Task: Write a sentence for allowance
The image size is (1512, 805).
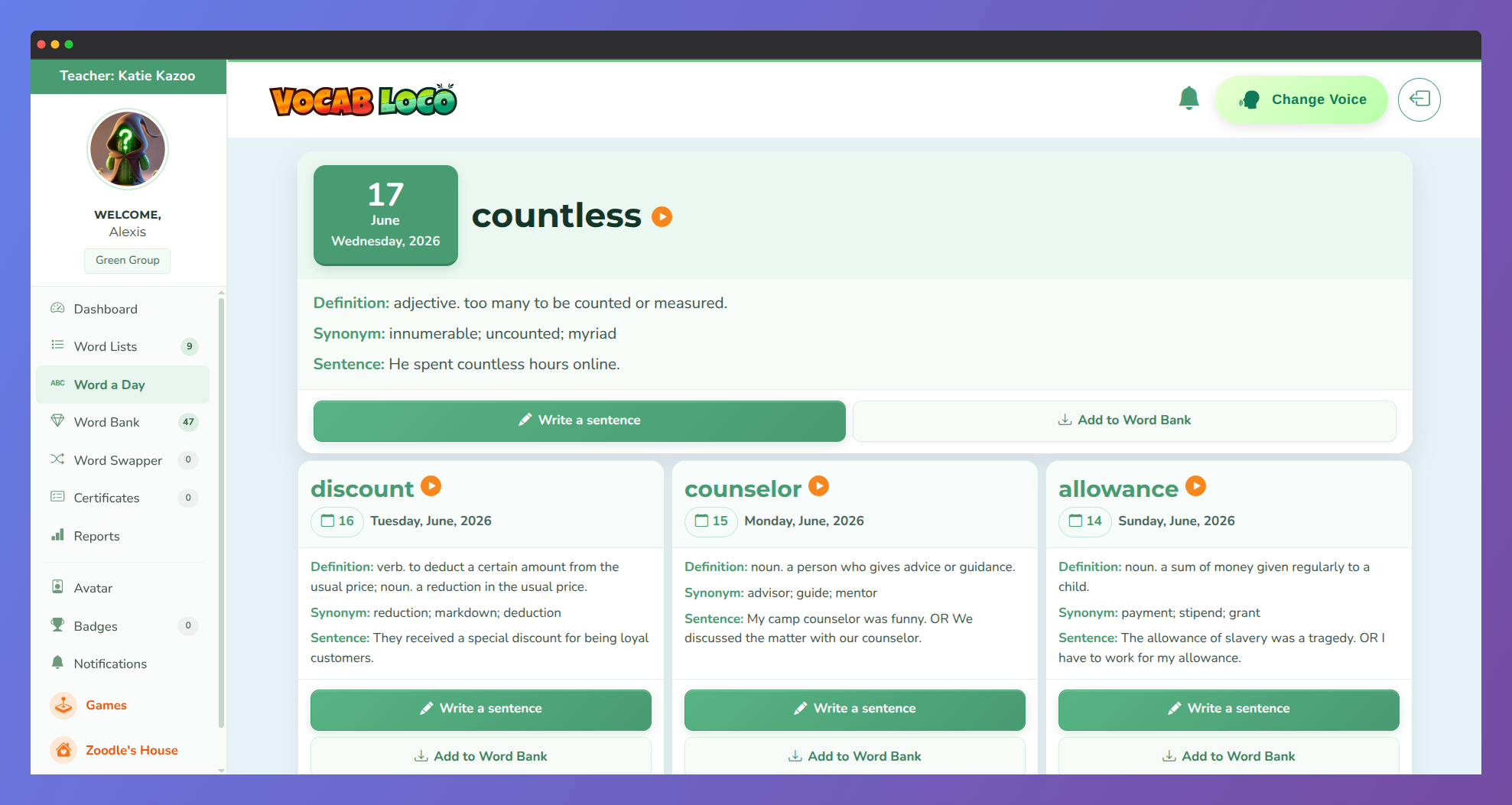Action: [x=1229, y=709]
